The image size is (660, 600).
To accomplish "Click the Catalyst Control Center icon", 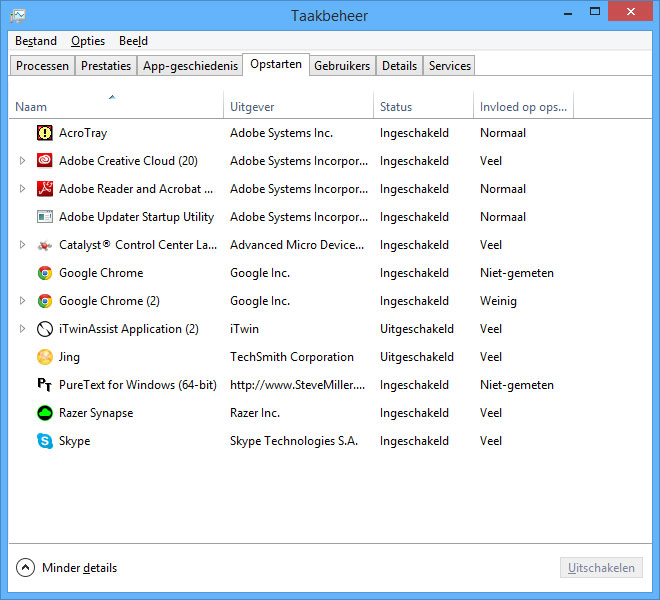I will (45, 245).
